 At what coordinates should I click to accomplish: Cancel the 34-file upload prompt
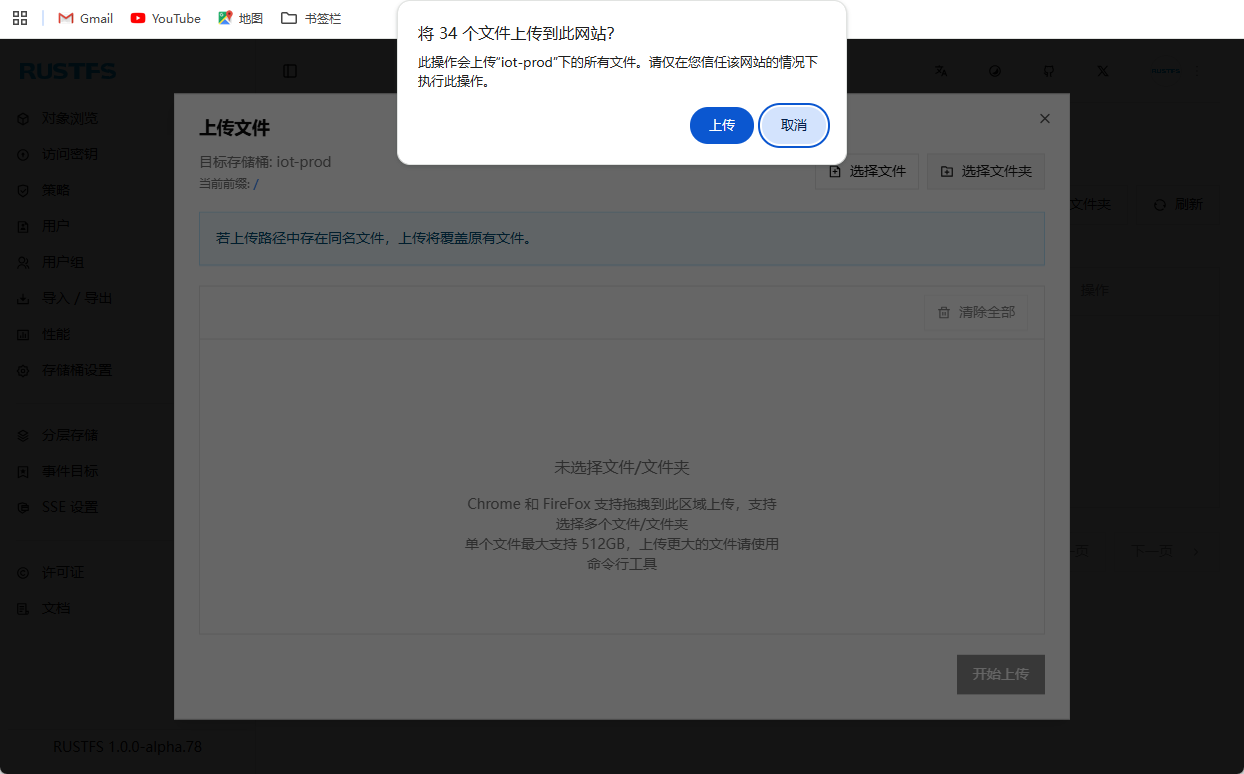click(794, 125)
